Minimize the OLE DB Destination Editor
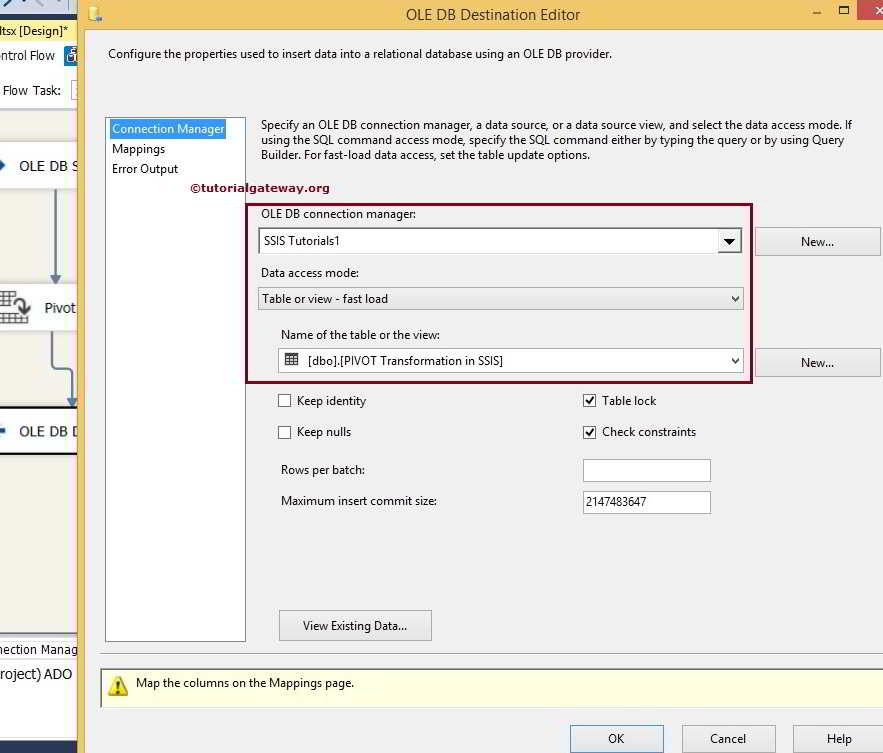Viewport: 883px width, 753px height. [817, 12]
